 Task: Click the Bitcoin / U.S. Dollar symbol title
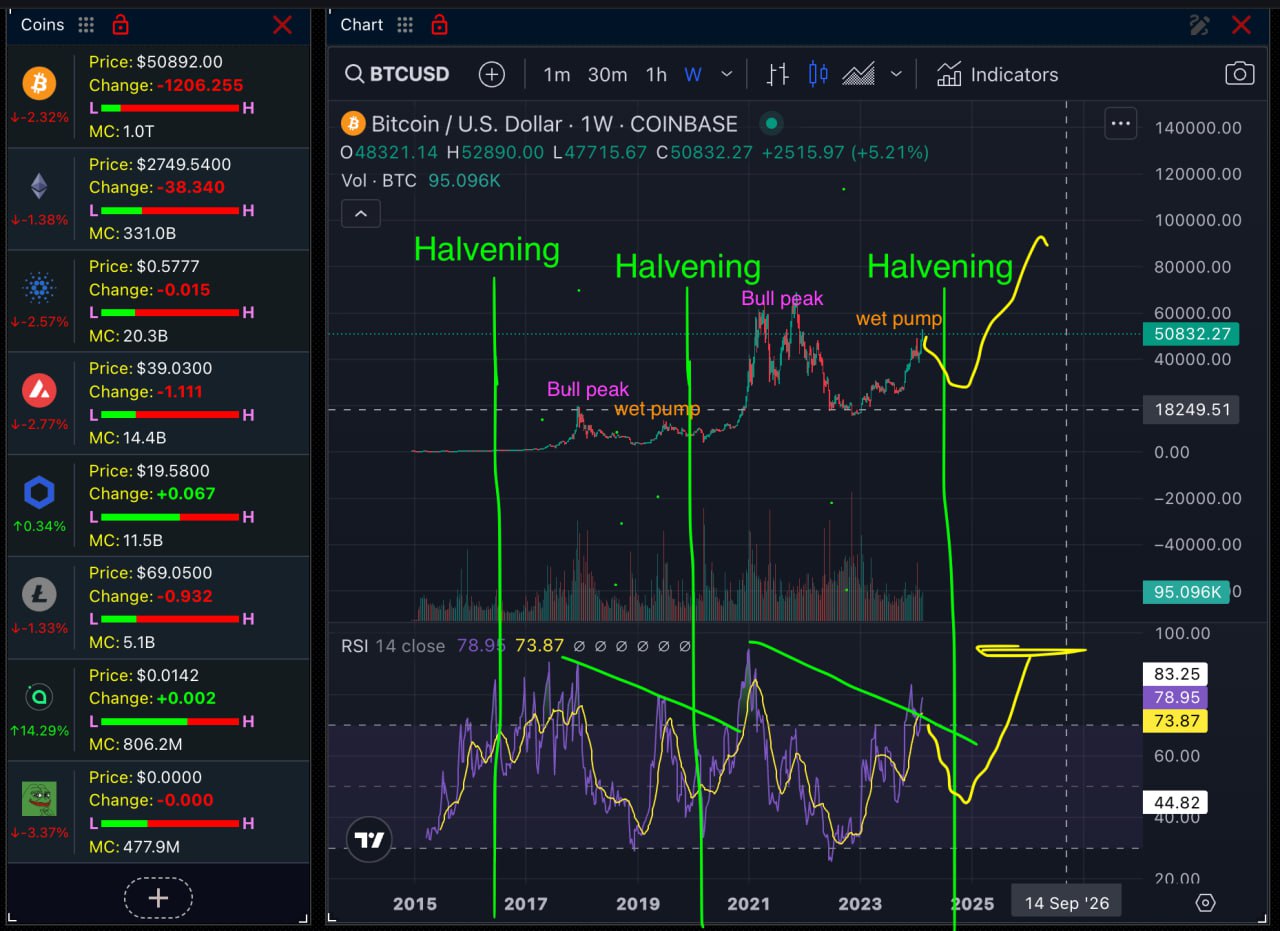click(x=555, y=124)
